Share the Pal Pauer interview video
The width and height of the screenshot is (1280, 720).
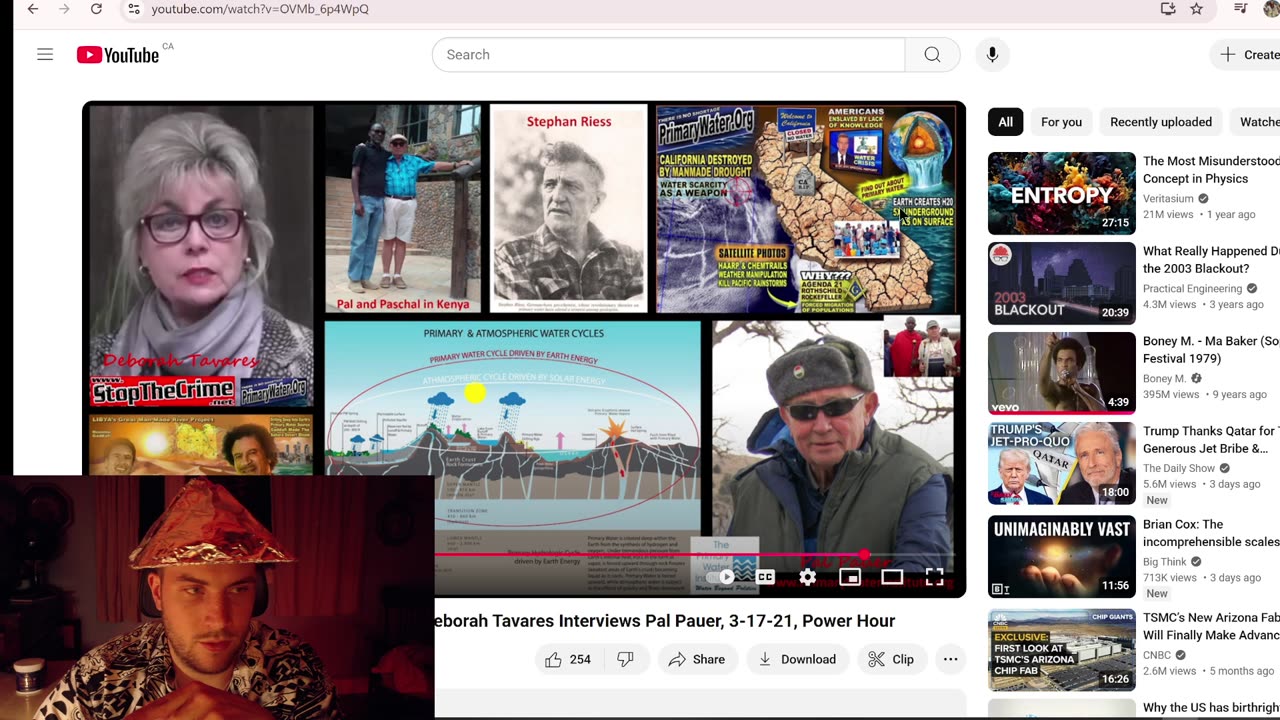(x=697, y=659)
